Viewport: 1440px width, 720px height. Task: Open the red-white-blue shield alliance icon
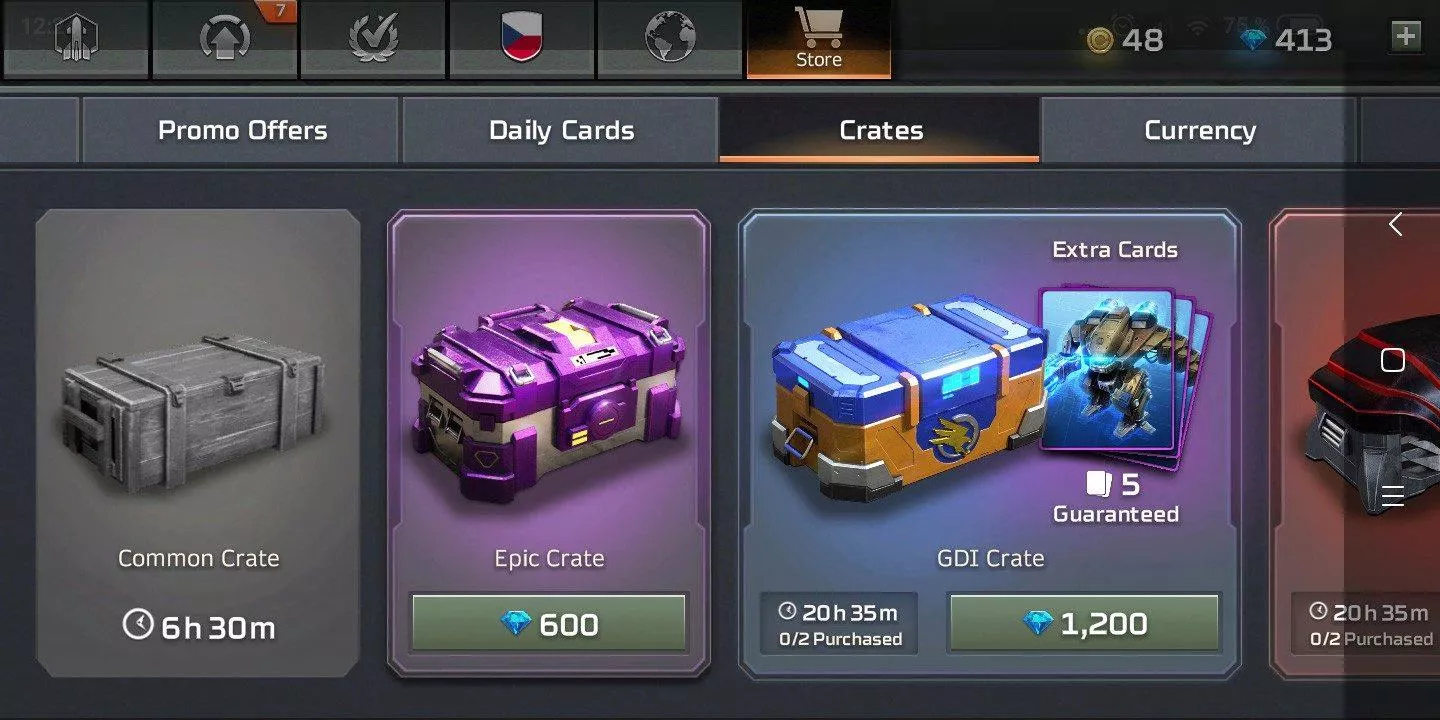coord(522,38)
